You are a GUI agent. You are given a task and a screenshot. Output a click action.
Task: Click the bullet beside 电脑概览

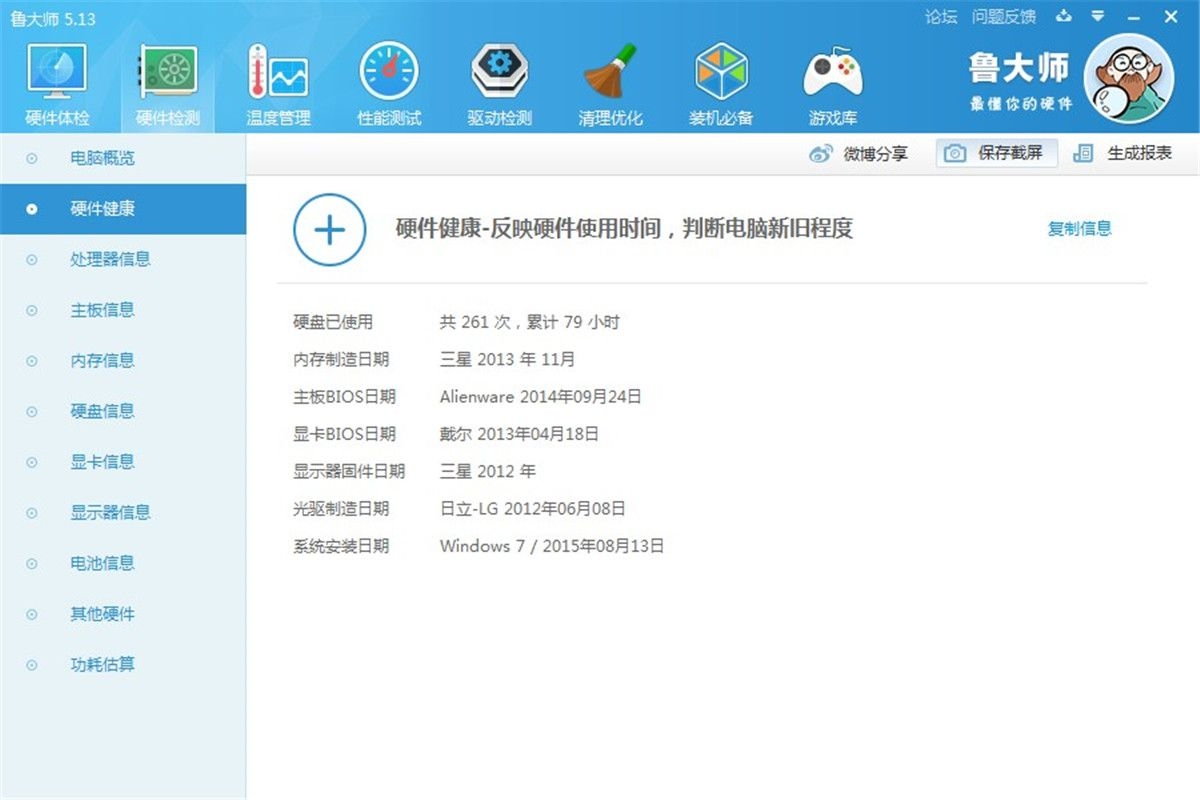(32, 159)
